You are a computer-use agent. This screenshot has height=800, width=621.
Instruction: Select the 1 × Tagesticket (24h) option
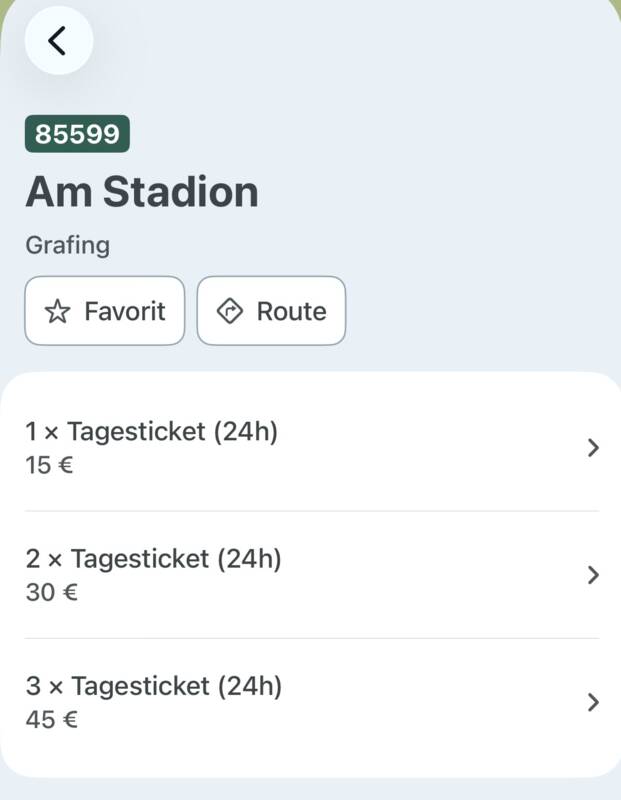click(312, 447)
